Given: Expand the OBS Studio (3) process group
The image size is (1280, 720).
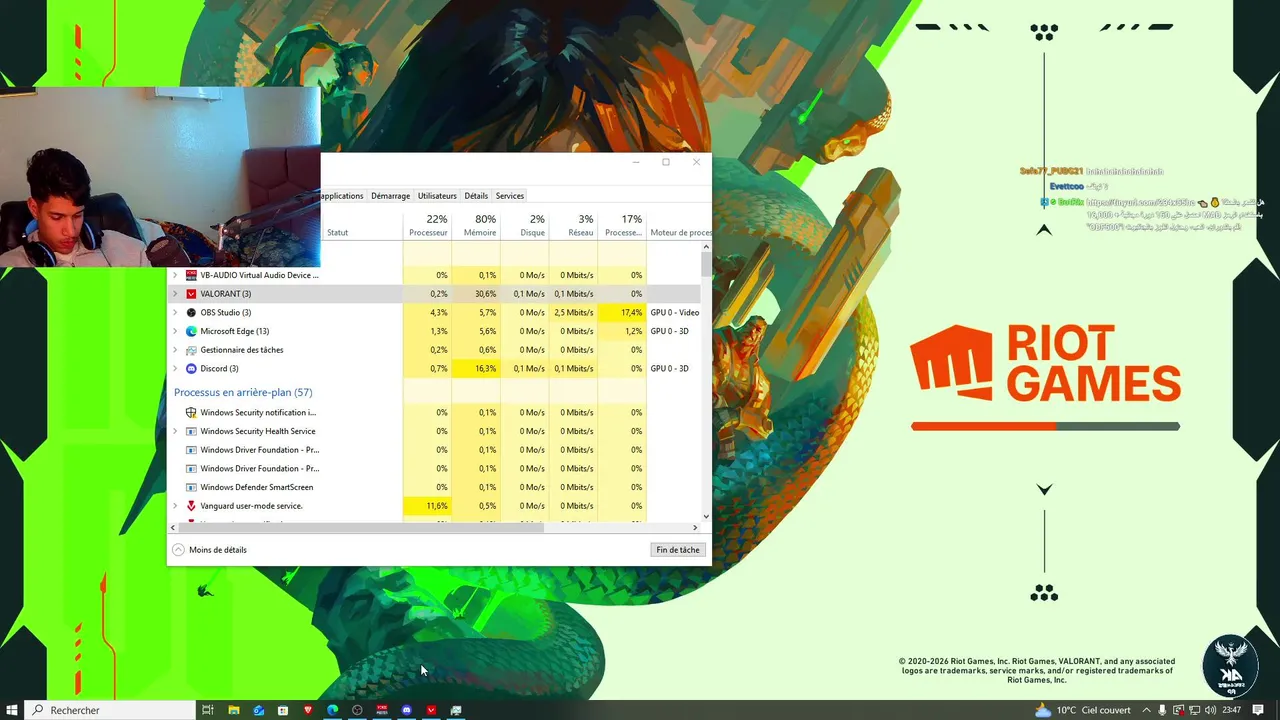Looking at the screenshot, I should [x=175, y=312].
